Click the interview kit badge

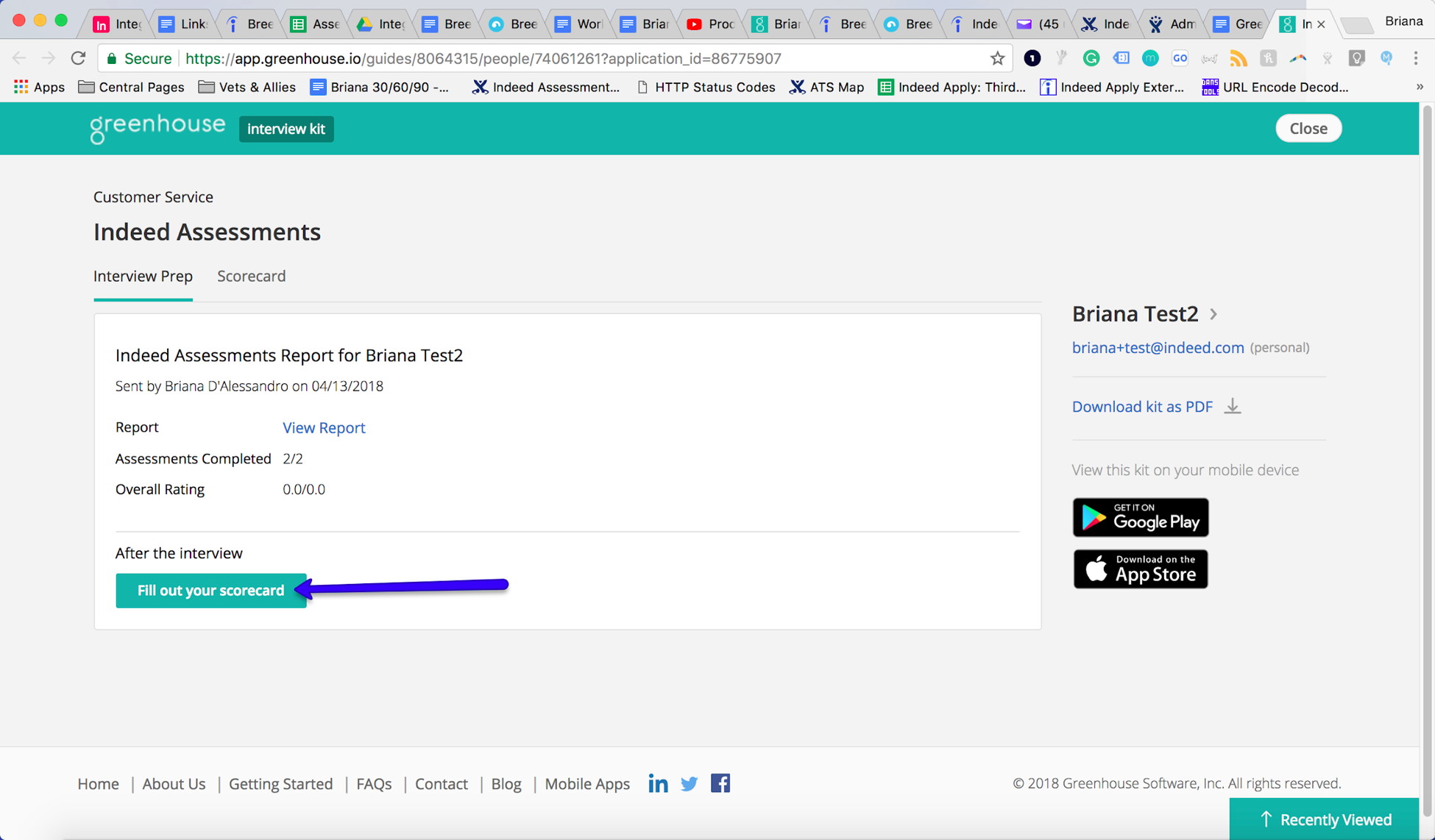coord(286,129)
